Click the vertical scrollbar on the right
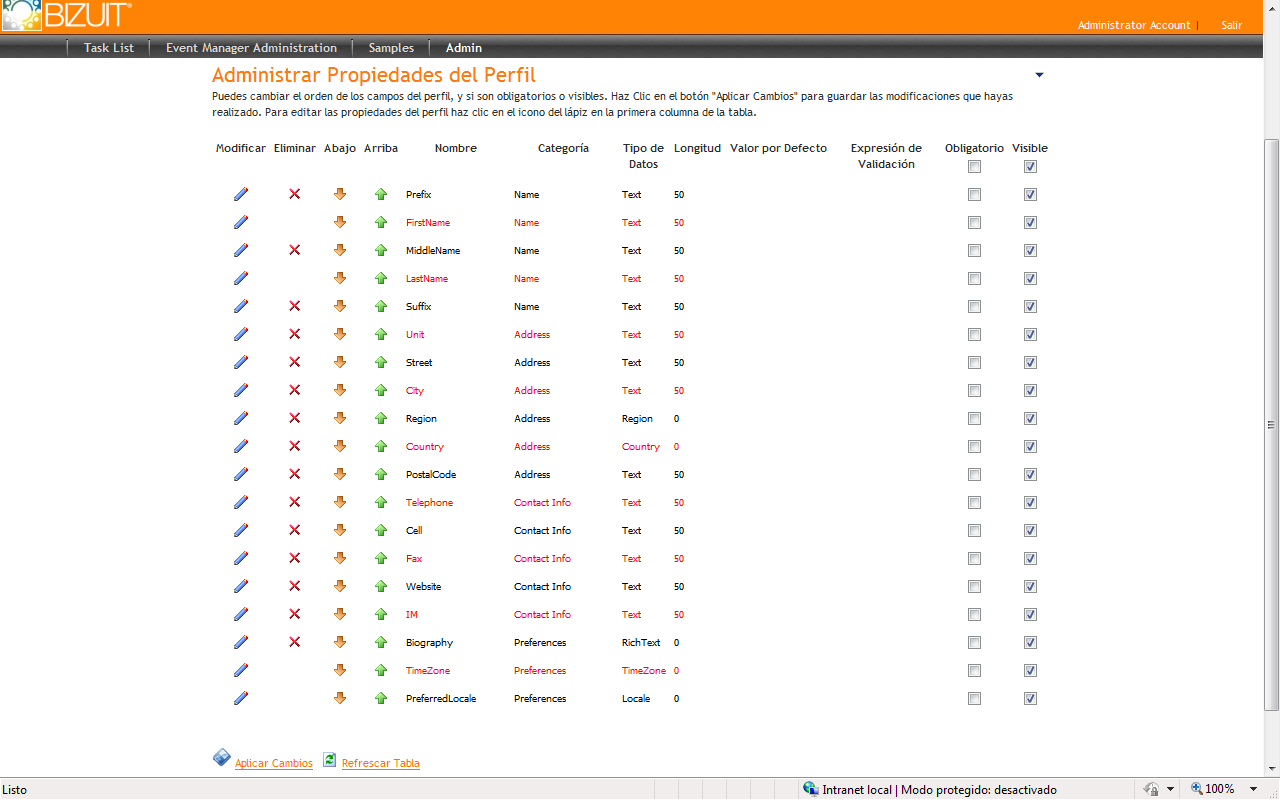Screen dimensions: 1280x800 point(1271,424)
